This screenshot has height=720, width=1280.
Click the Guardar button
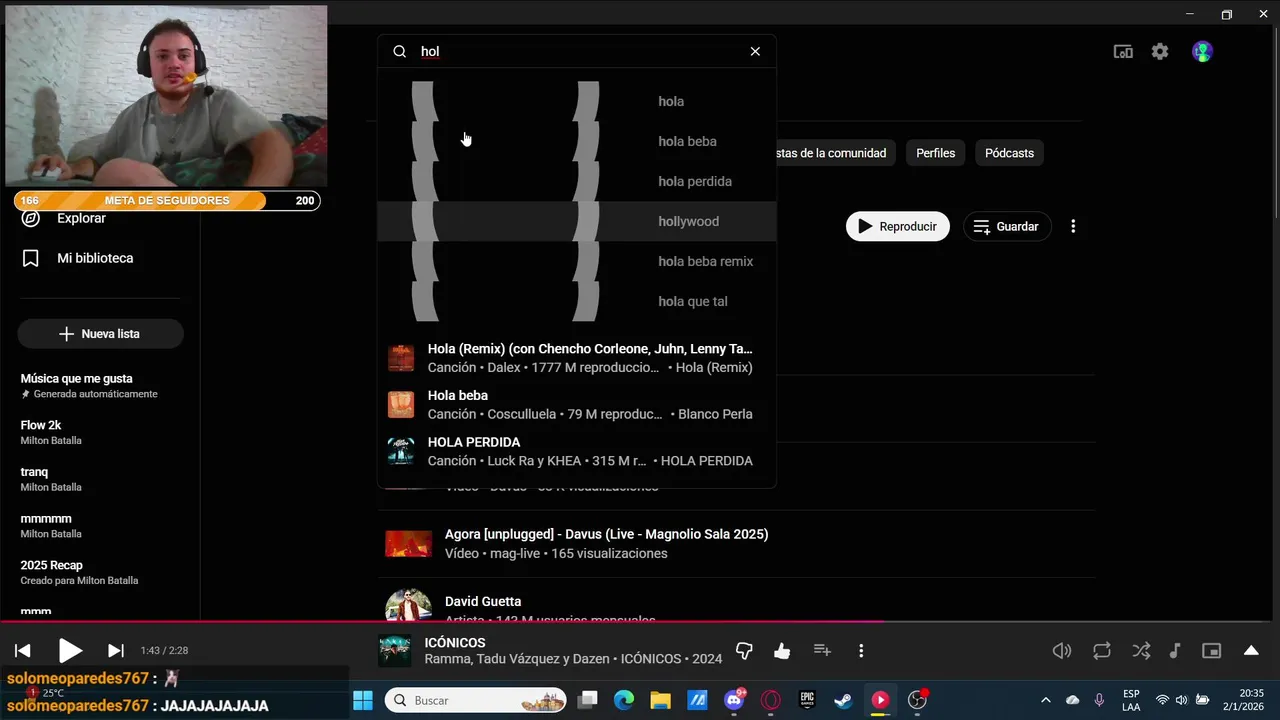point(1007,226)
